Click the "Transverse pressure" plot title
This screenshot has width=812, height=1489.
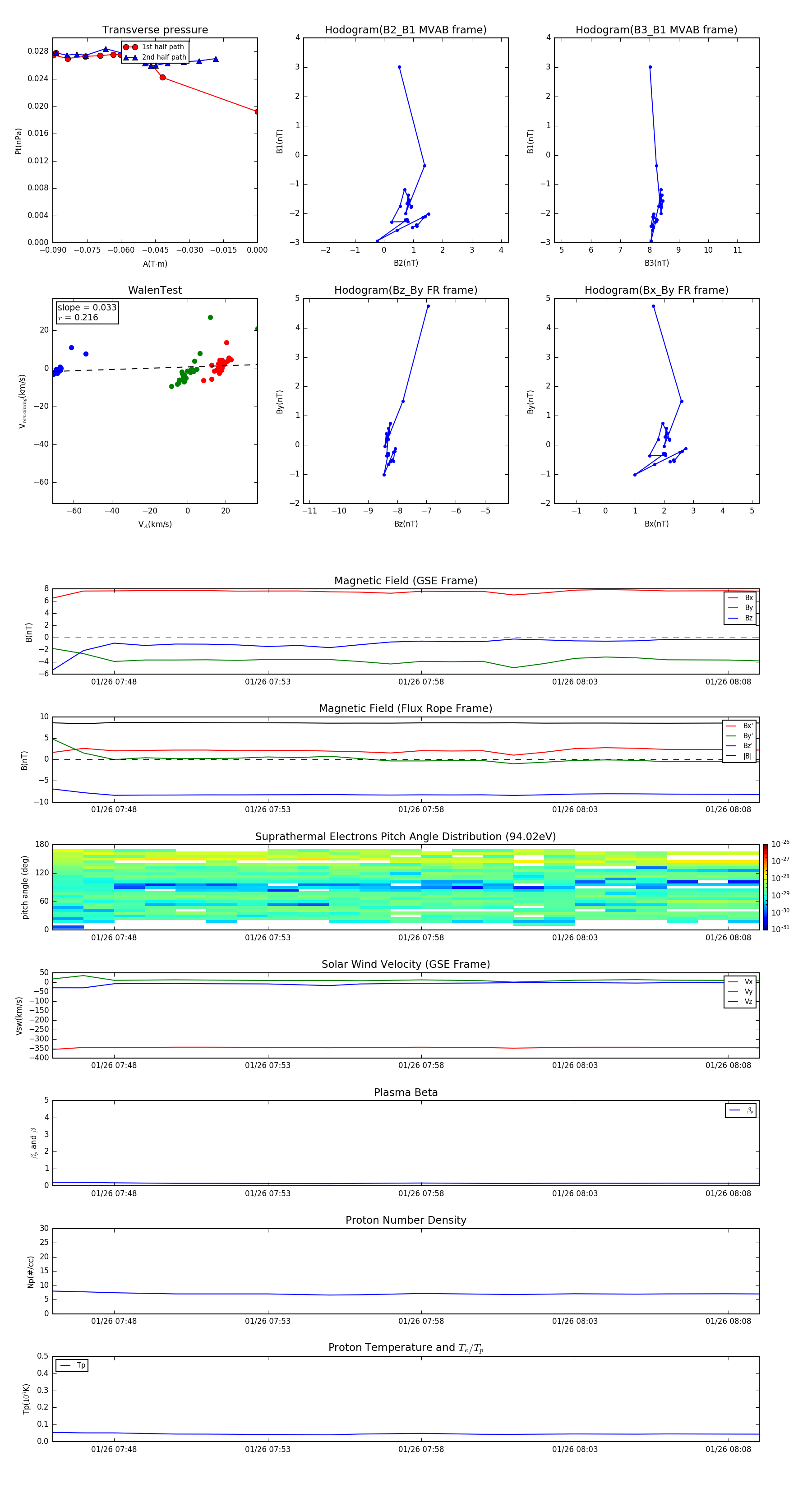(155, 30)
